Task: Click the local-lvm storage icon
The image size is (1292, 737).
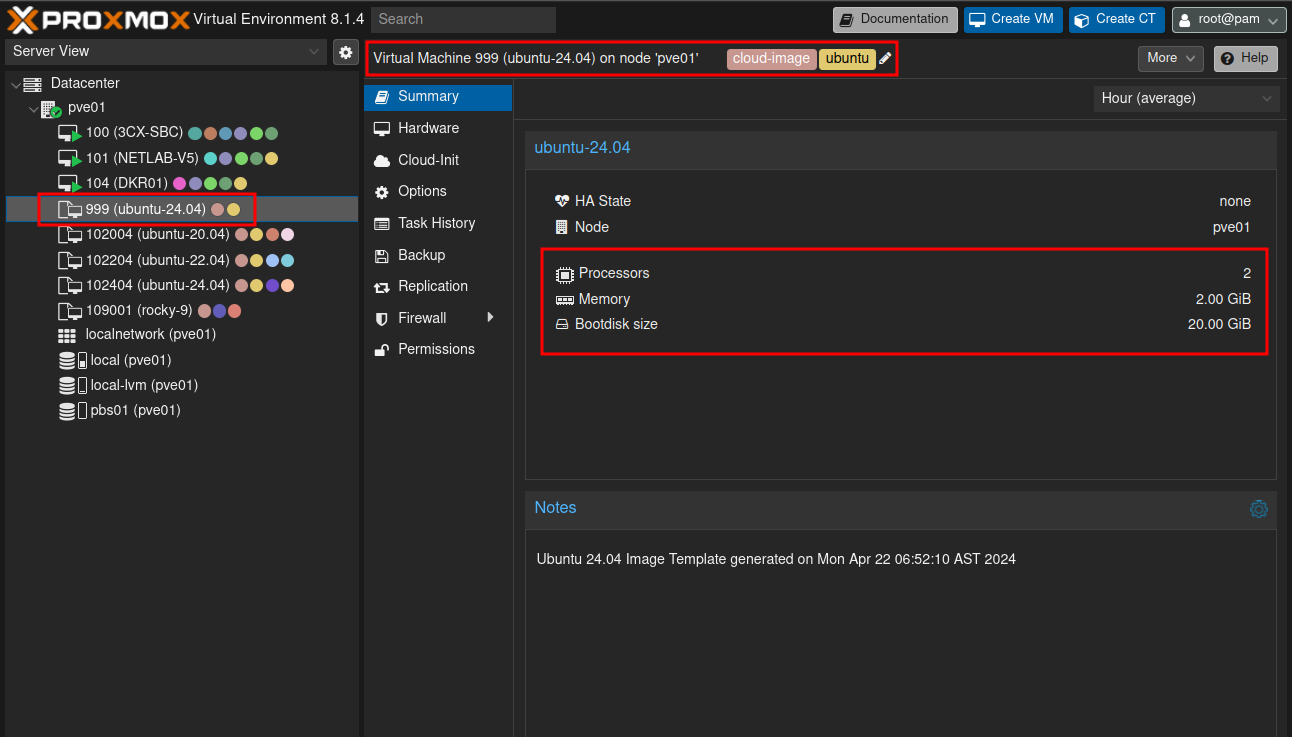Action: 73,385
